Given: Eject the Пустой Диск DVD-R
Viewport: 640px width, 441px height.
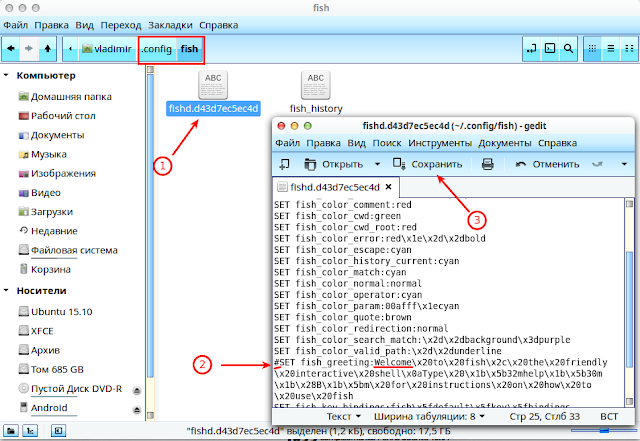Looking at the screenshot, I should click(x=137, y=390).
